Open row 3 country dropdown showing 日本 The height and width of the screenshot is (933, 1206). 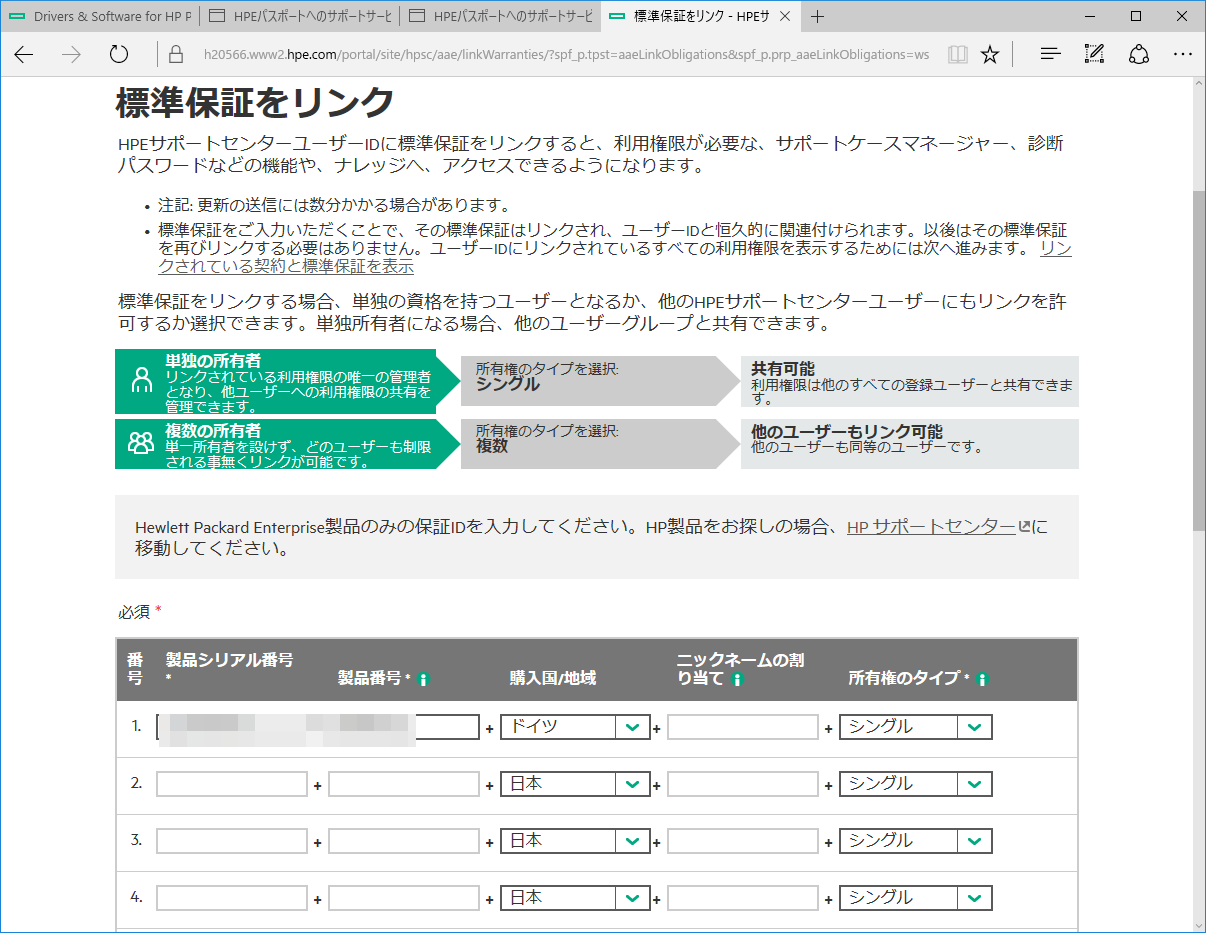coord(575,841)
